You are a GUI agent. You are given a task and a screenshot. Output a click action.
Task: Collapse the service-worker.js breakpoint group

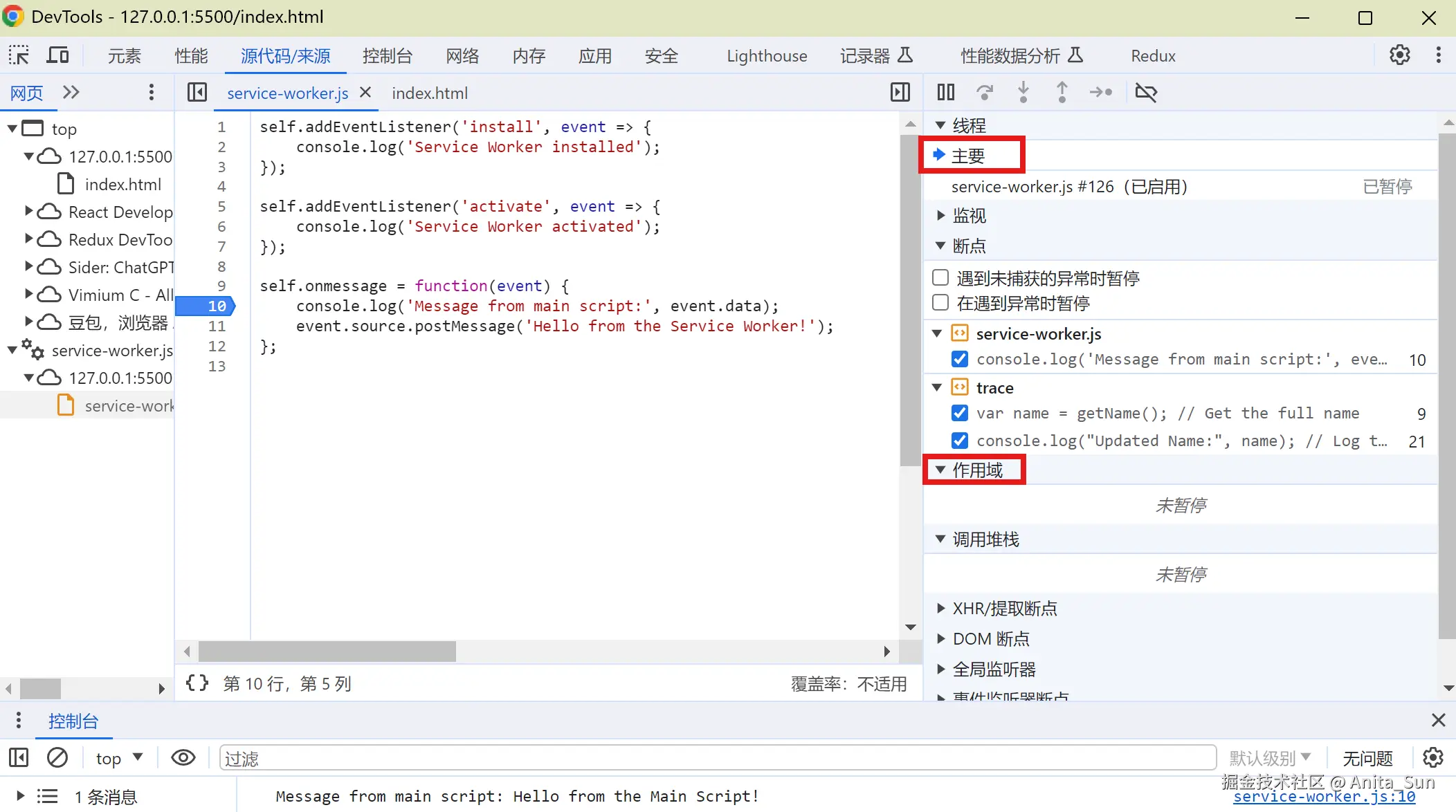tap(937, 333)
